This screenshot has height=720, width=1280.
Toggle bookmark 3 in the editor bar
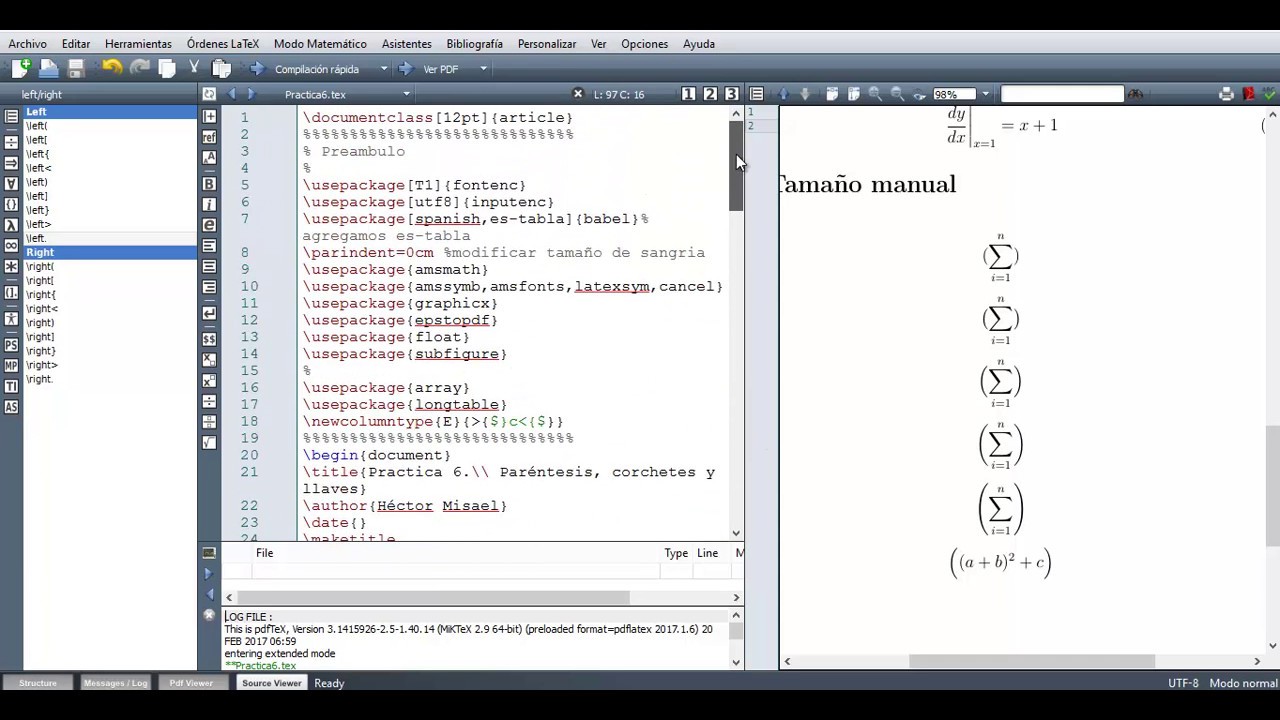pyautogui.click(x=732, y=94)
